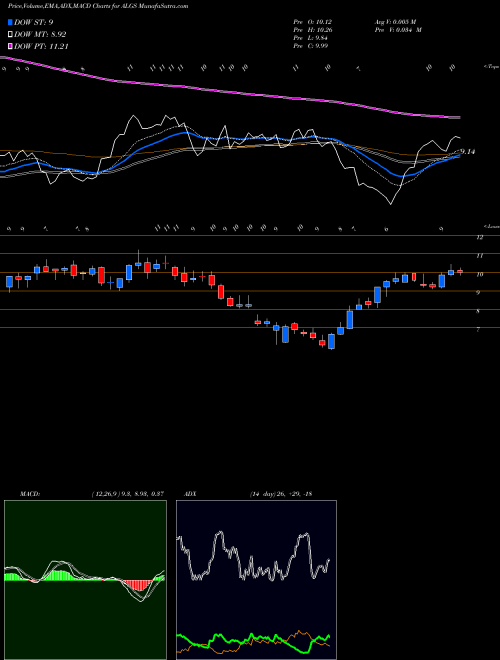Click the 9.14 EMA end label
This screenshot has width=500, height=660.
468,152
